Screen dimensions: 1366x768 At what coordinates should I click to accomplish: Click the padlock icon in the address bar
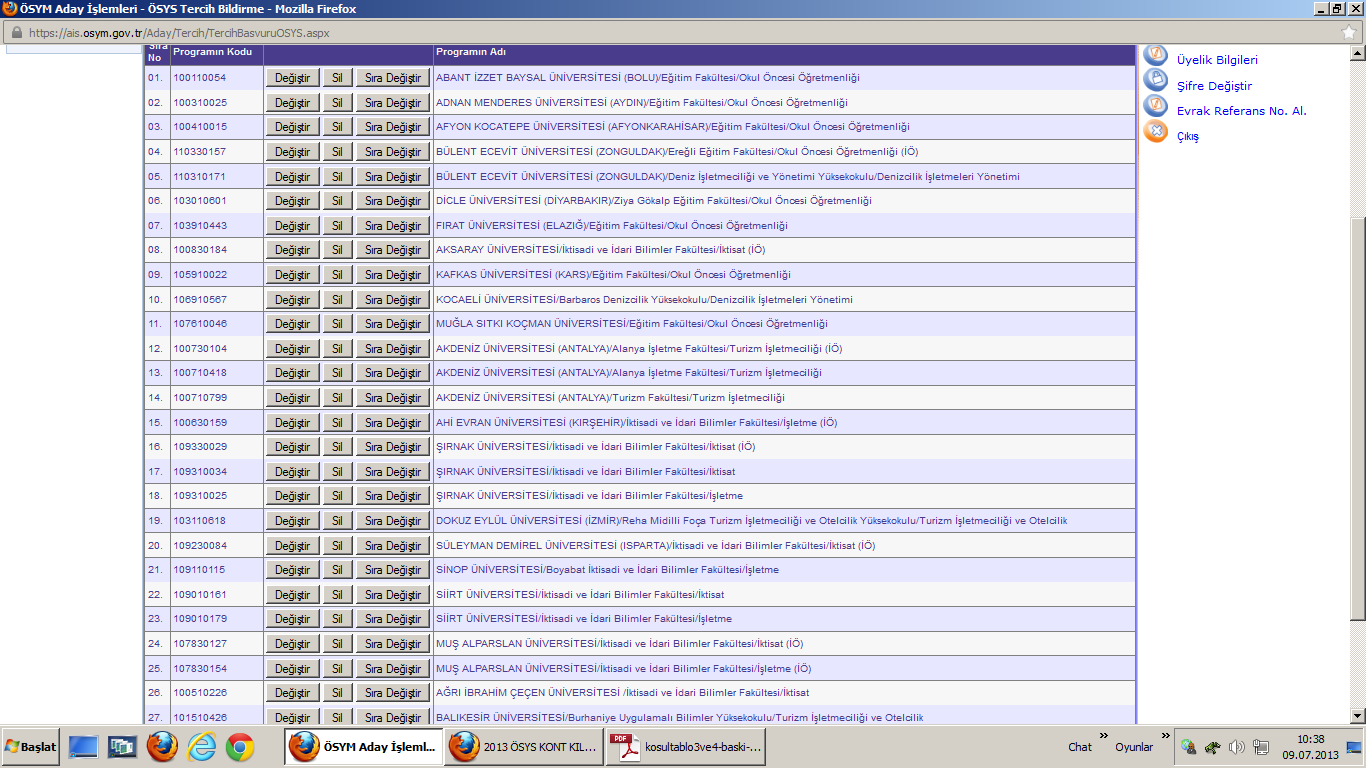pos(17,32)
